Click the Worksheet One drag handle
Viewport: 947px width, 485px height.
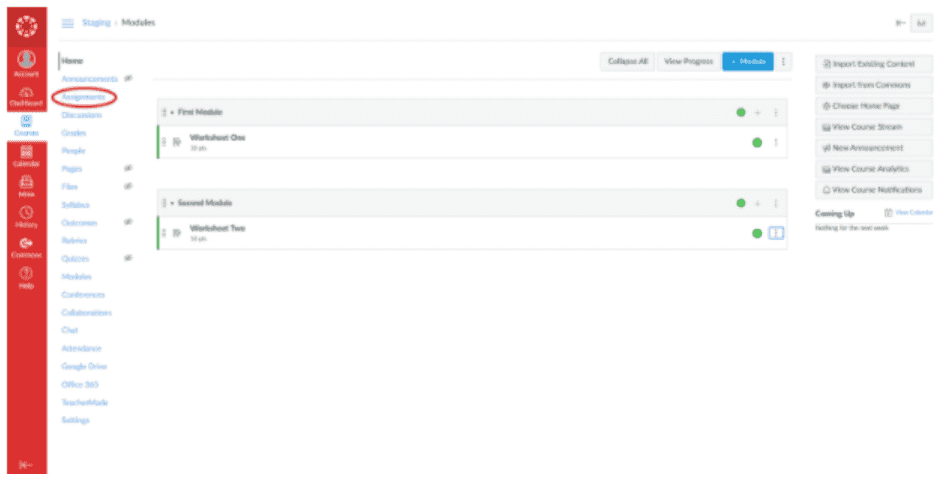pos(164,142)
